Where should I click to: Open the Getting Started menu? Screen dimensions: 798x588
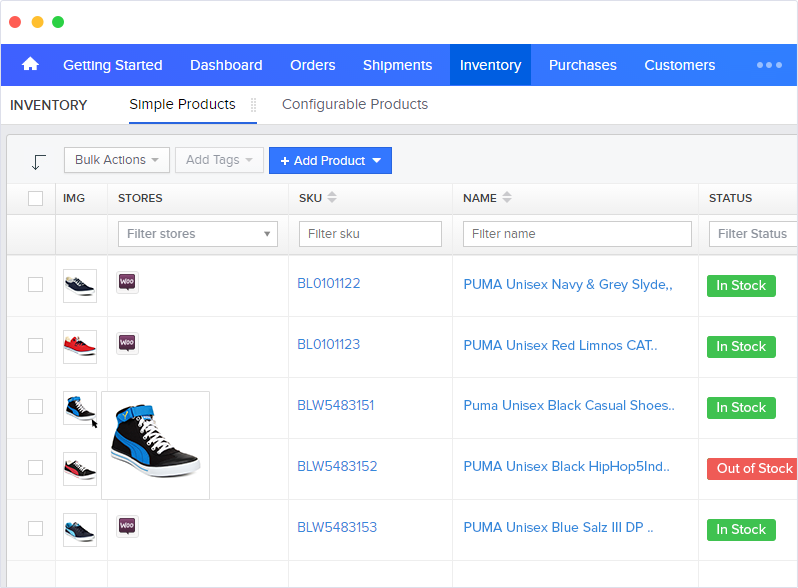[112, 65]
